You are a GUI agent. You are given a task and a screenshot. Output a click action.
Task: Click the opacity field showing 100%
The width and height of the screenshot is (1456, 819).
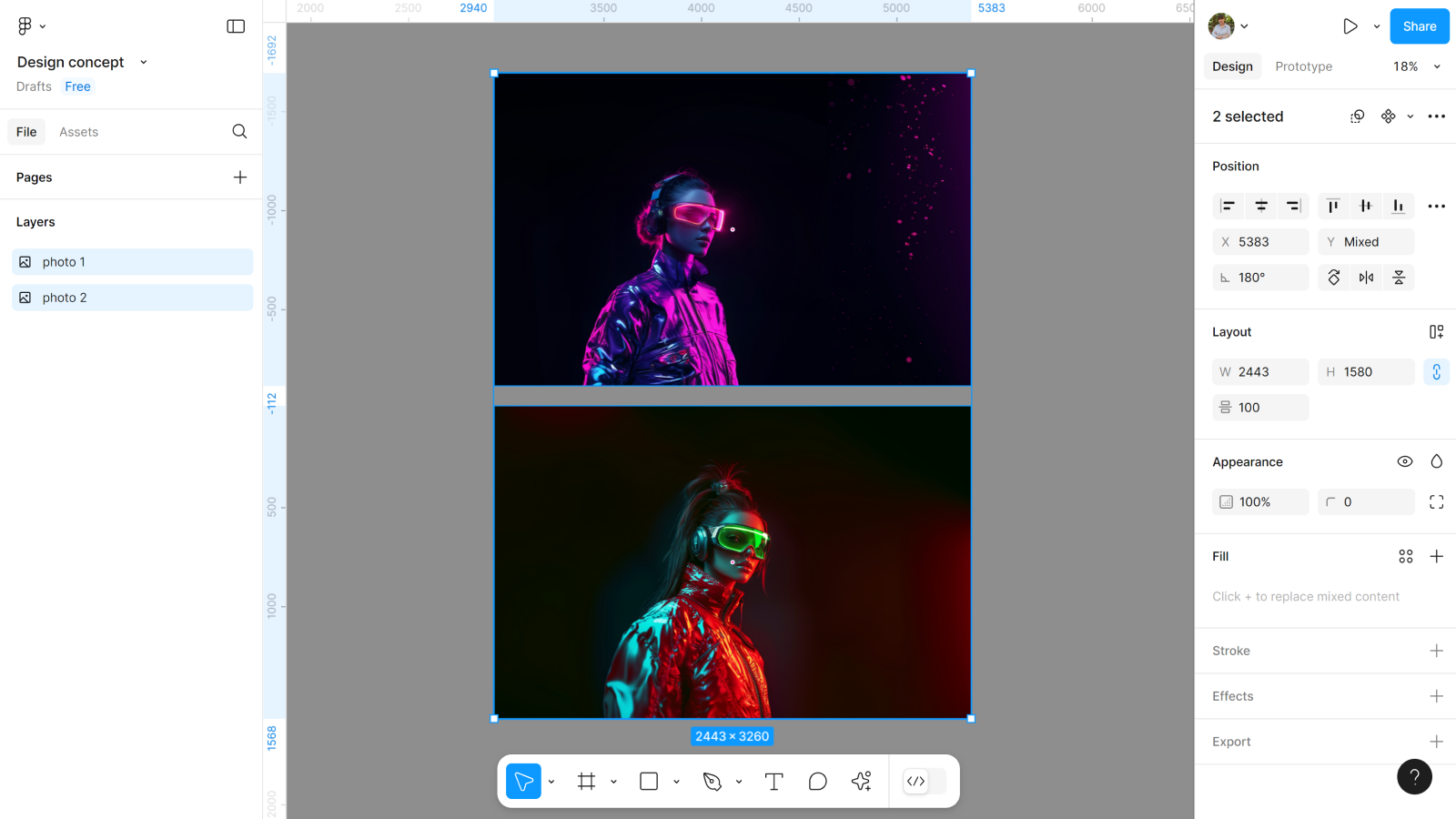point(1260,502)
